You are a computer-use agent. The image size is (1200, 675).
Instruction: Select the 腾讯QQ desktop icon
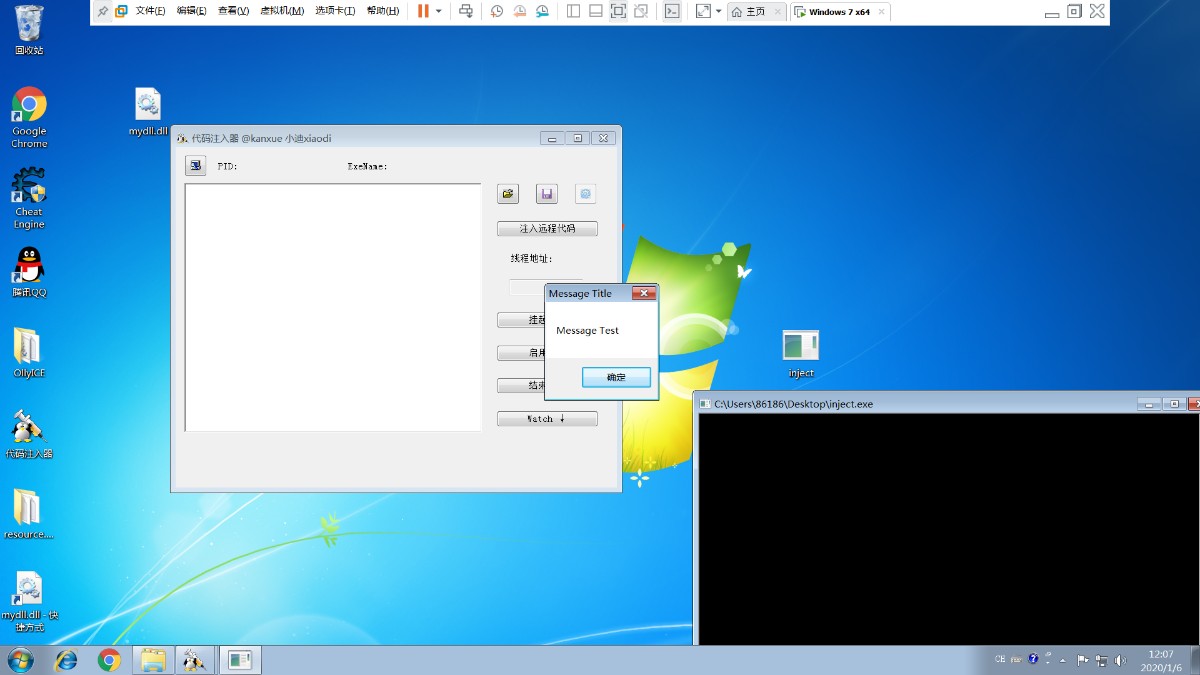(x=29, y=272)
